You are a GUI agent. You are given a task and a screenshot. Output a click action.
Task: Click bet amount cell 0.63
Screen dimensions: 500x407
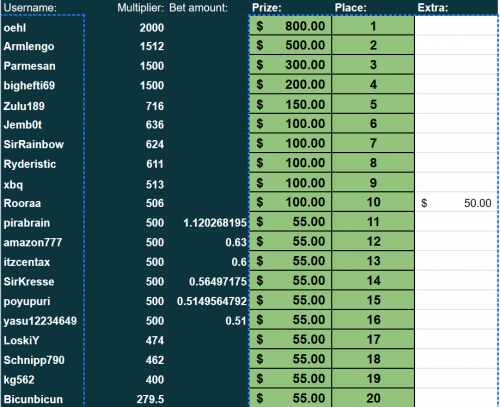click(x=207, y=242)
